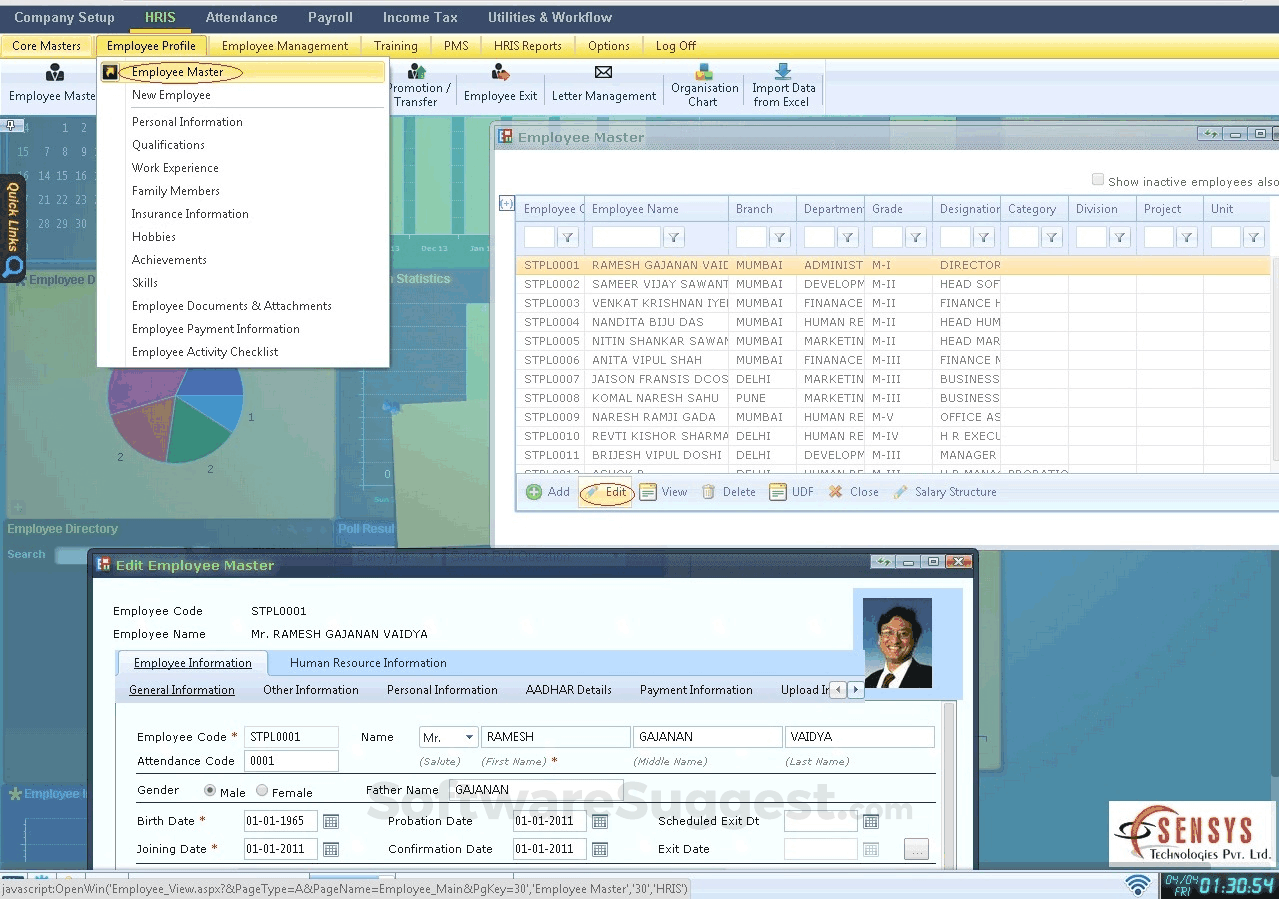Viewport: 1279px width, 899px height.
Task: Open the Employee Exit toolbar icon
Action: click(500, 73)
